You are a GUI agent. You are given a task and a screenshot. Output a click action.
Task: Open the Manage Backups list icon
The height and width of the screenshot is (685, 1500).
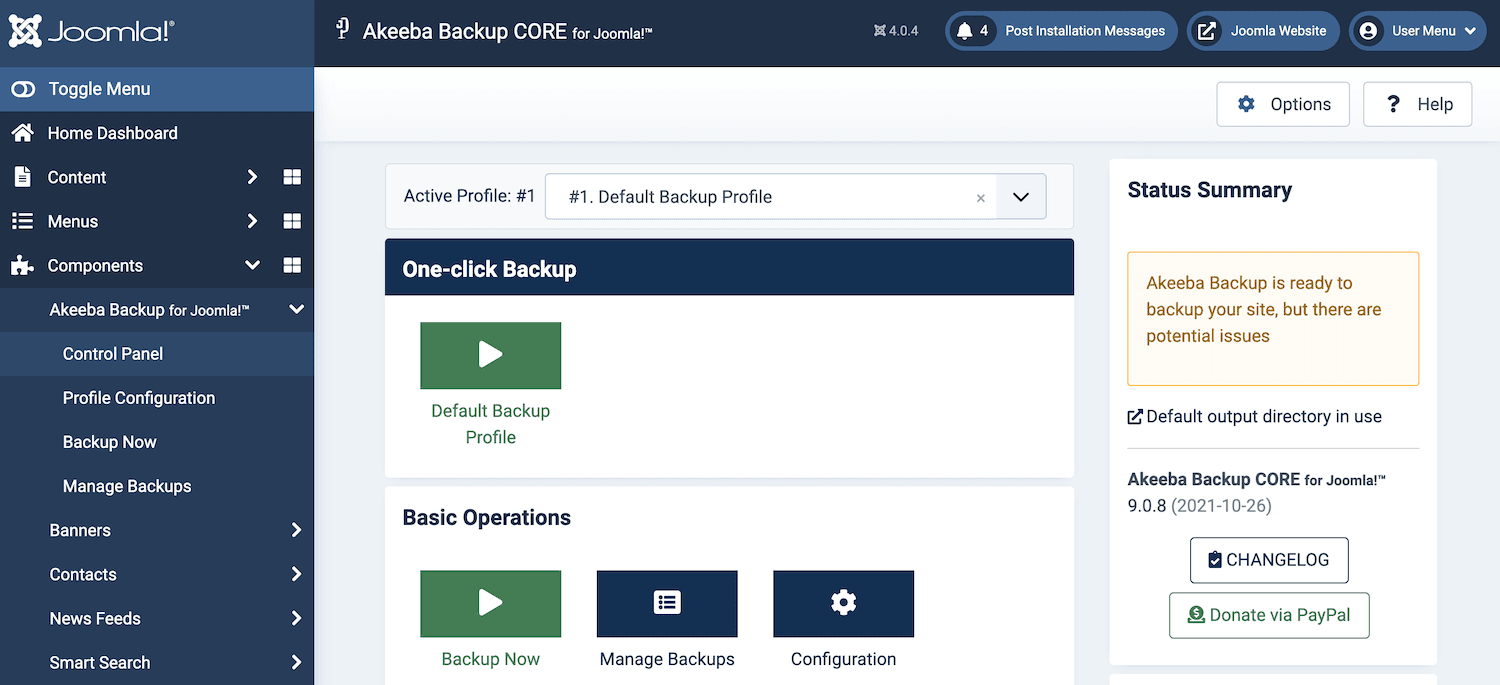[x=667, y=603]
